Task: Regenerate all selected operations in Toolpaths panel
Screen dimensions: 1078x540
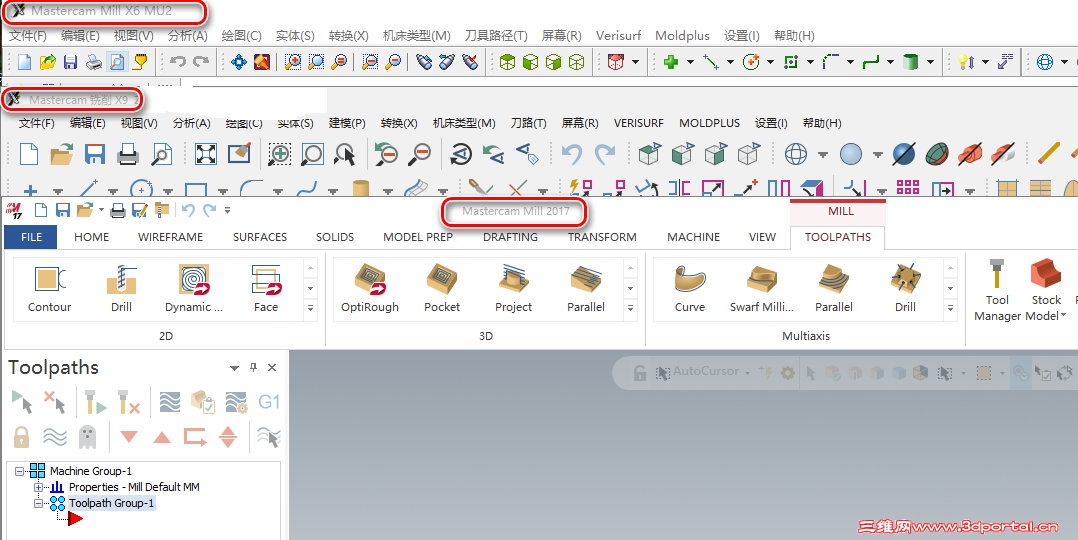Action: [95, 401]
